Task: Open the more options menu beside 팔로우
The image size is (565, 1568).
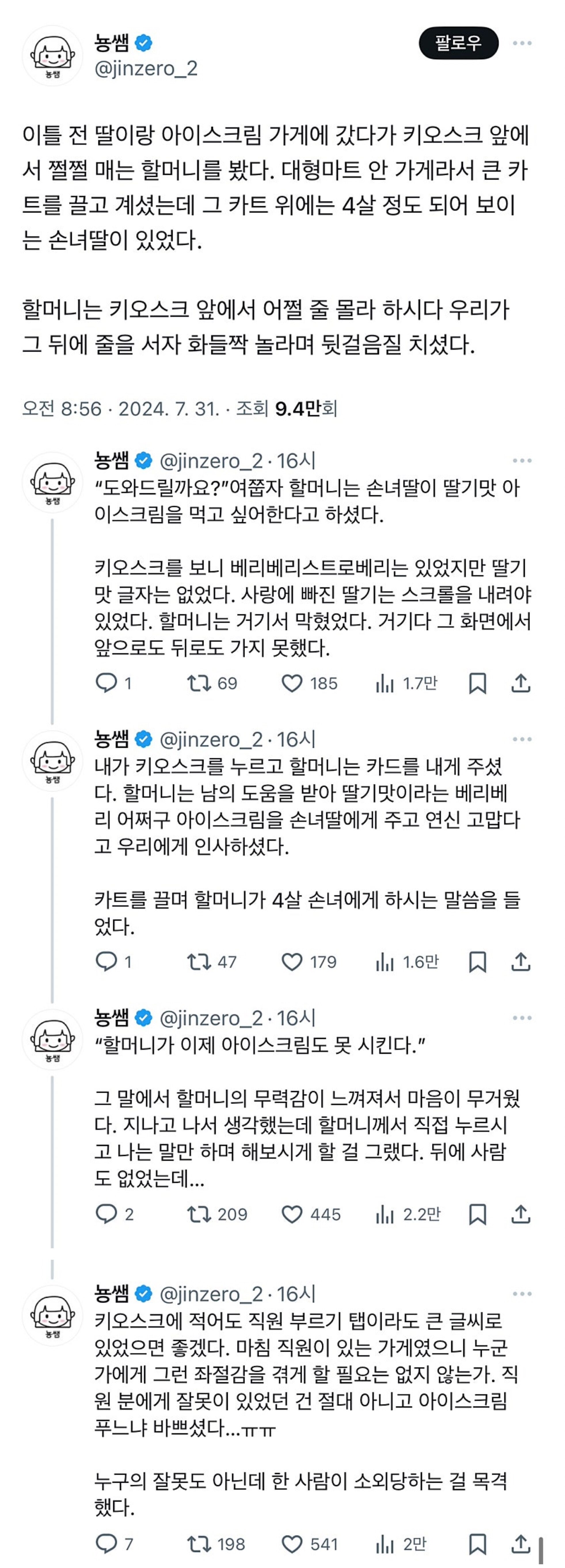Action: pos(522,43)
